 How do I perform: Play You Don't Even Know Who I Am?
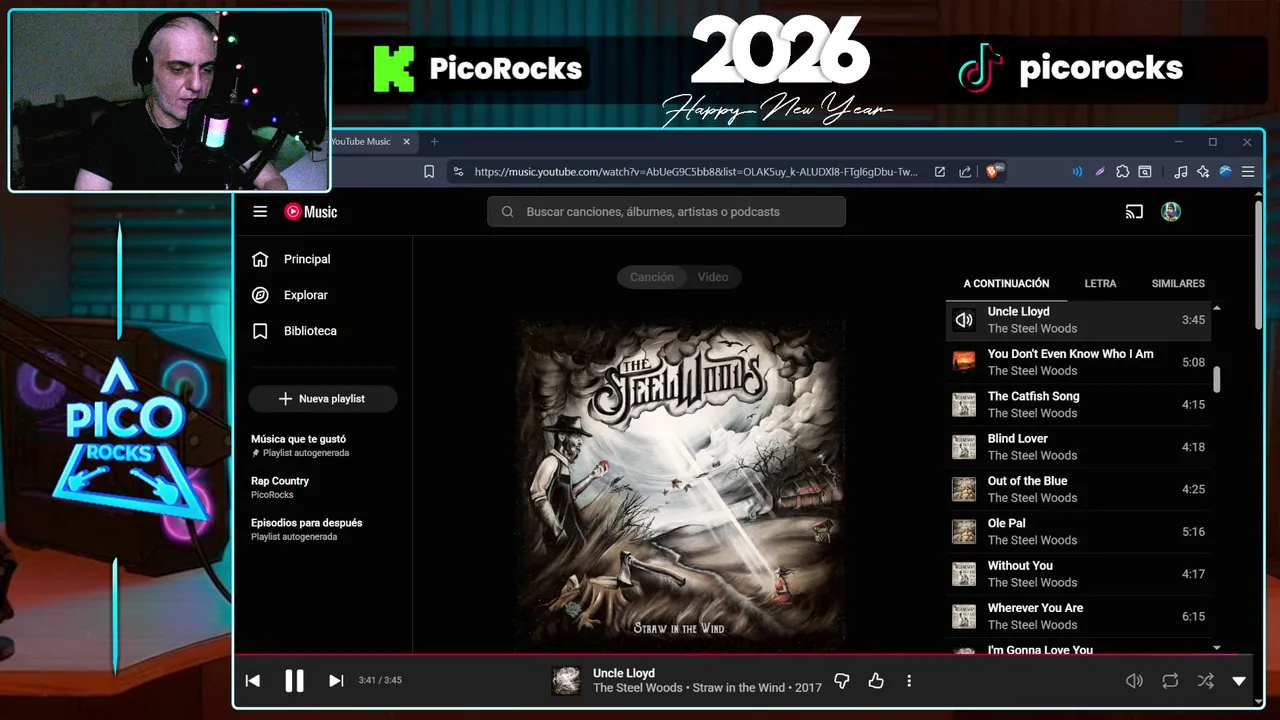tap(1078, 362)
